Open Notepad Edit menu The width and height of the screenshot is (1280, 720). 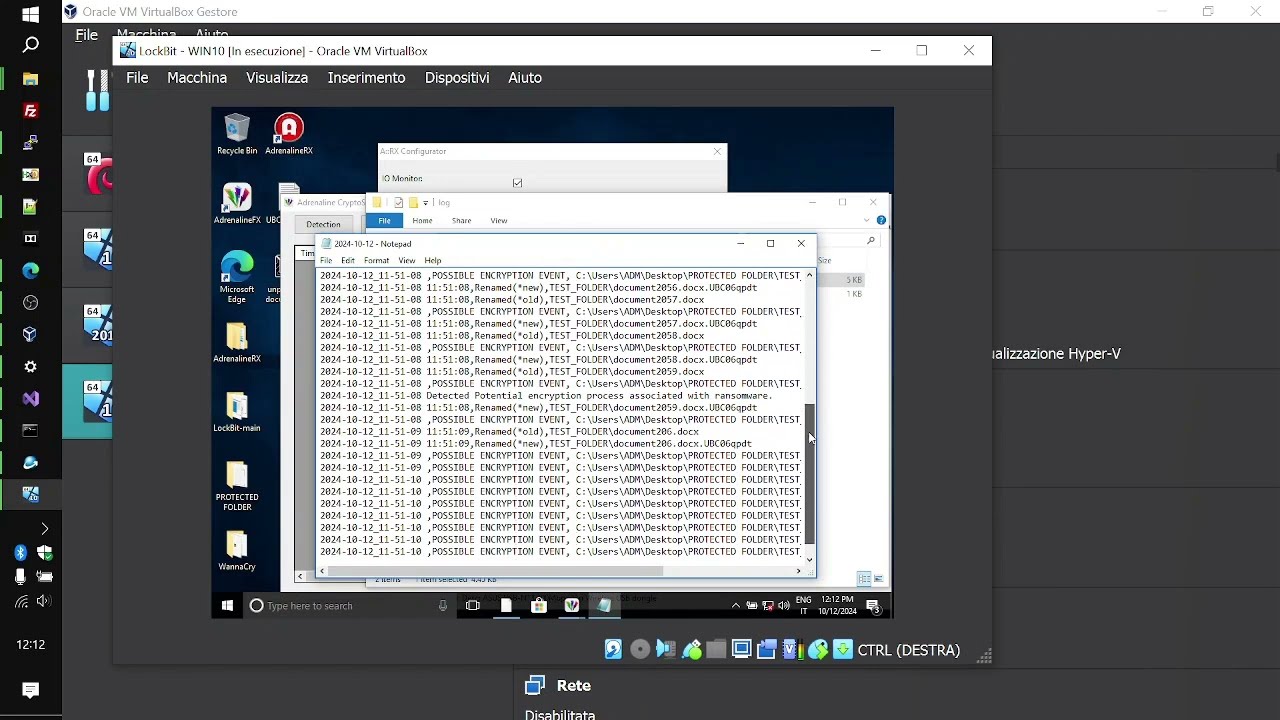(x=348, y=260)
